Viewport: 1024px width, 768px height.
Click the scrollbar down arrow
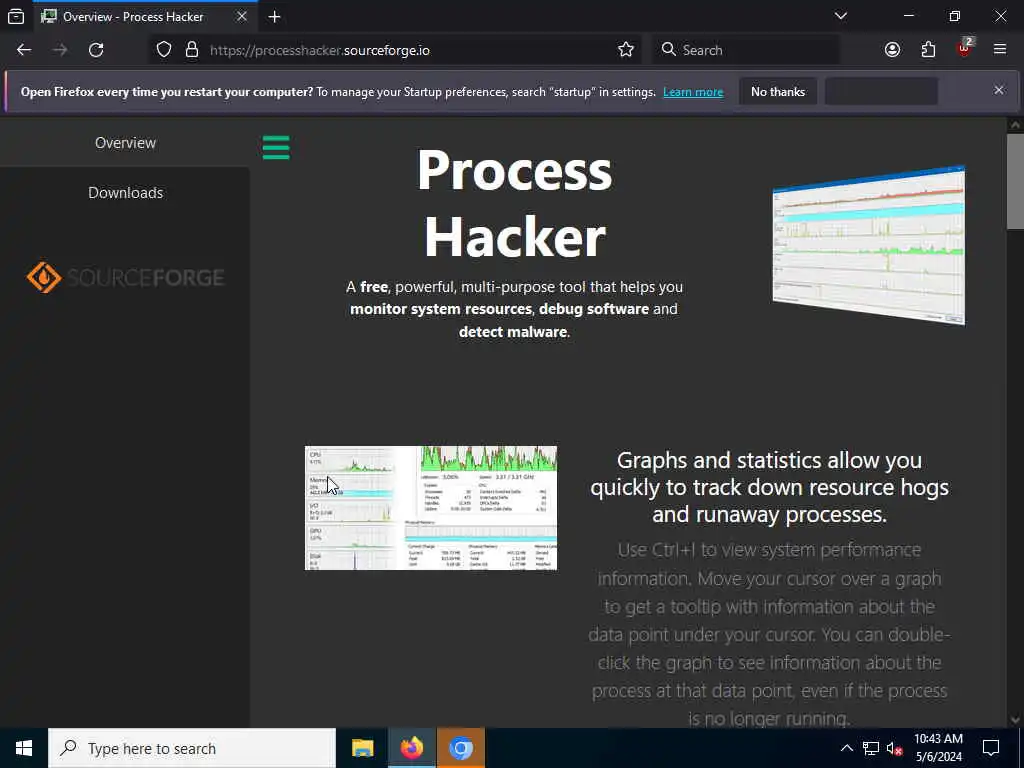coord(1015,720)
